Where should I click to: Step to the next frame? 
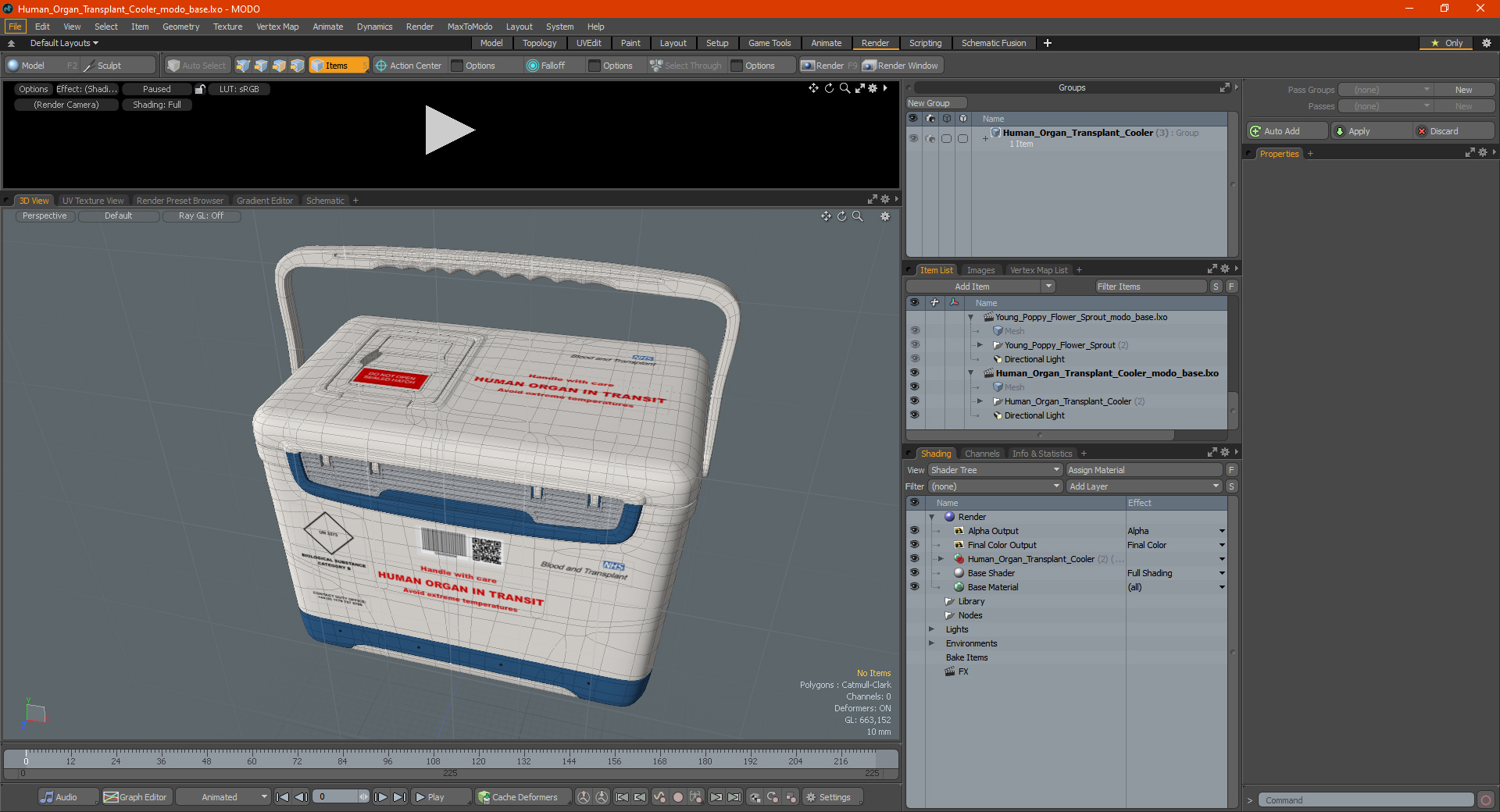[380, 797]
